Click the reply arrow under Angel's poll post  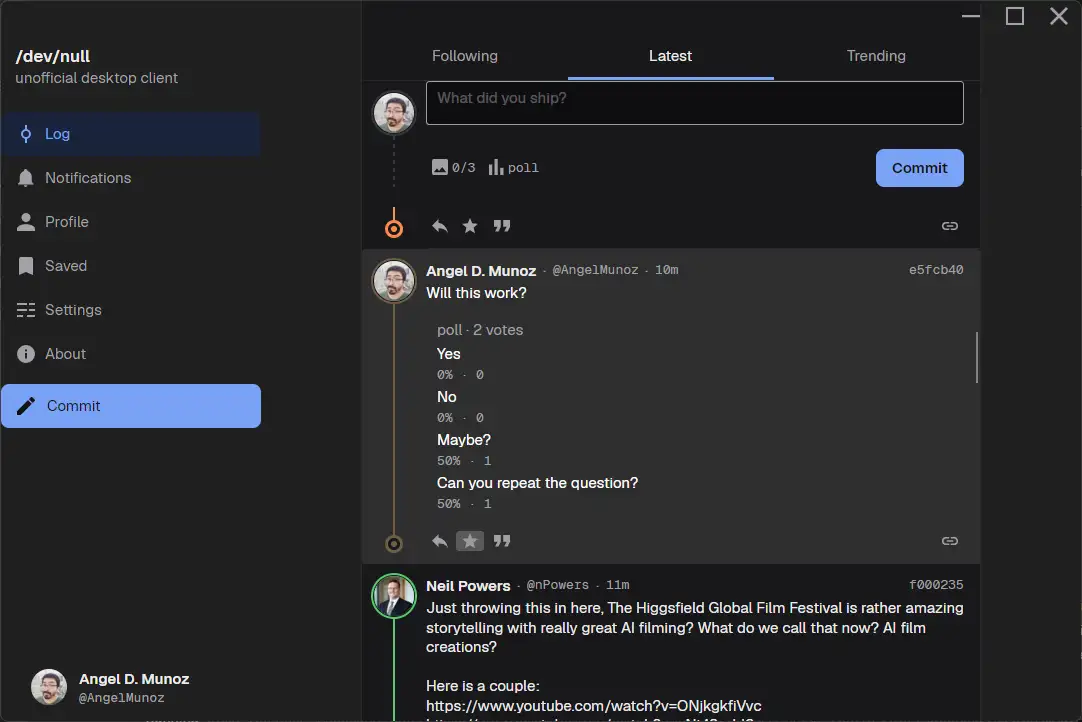440,541
